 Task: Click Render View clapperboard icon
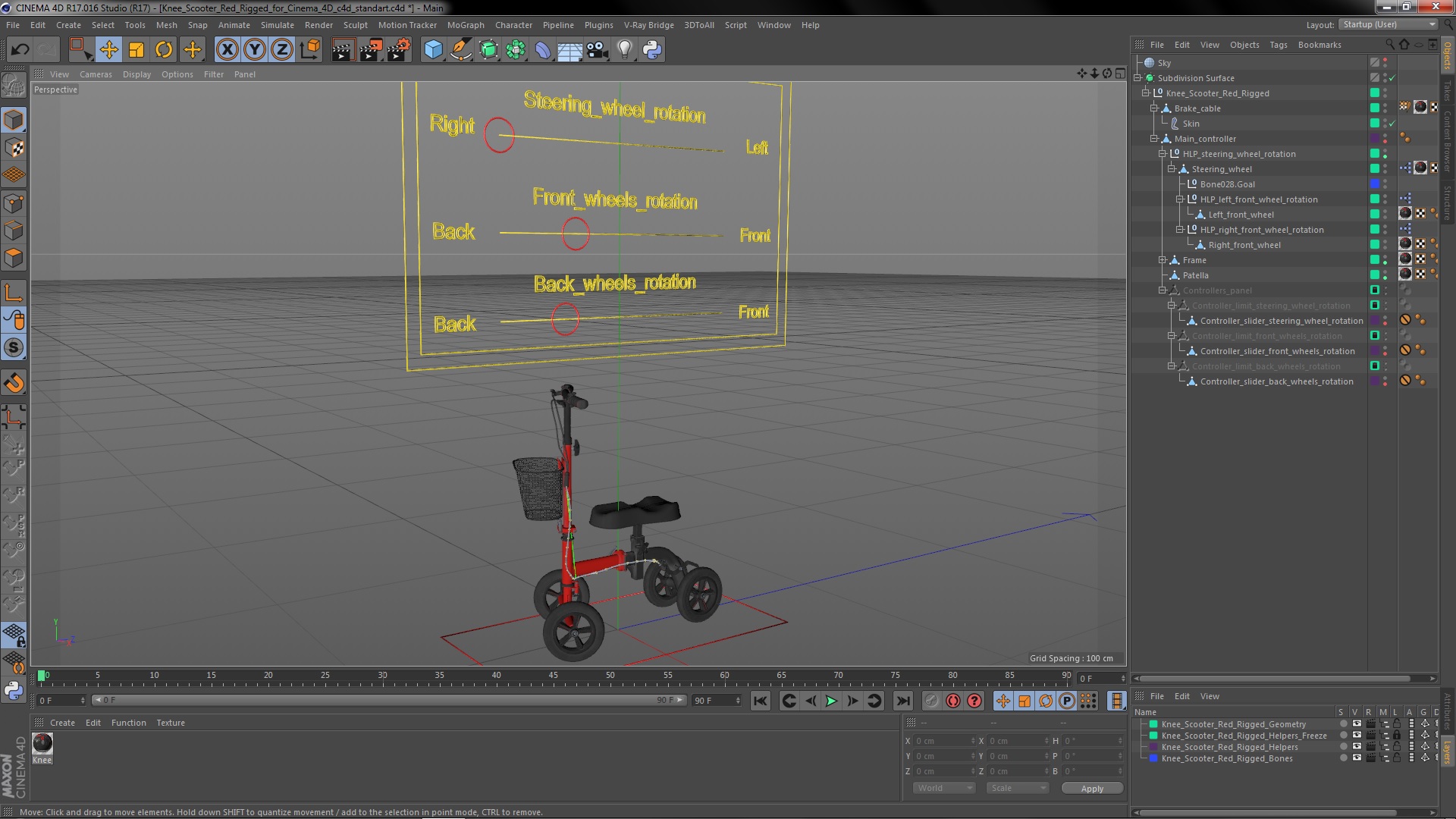[x=342, y=50]
